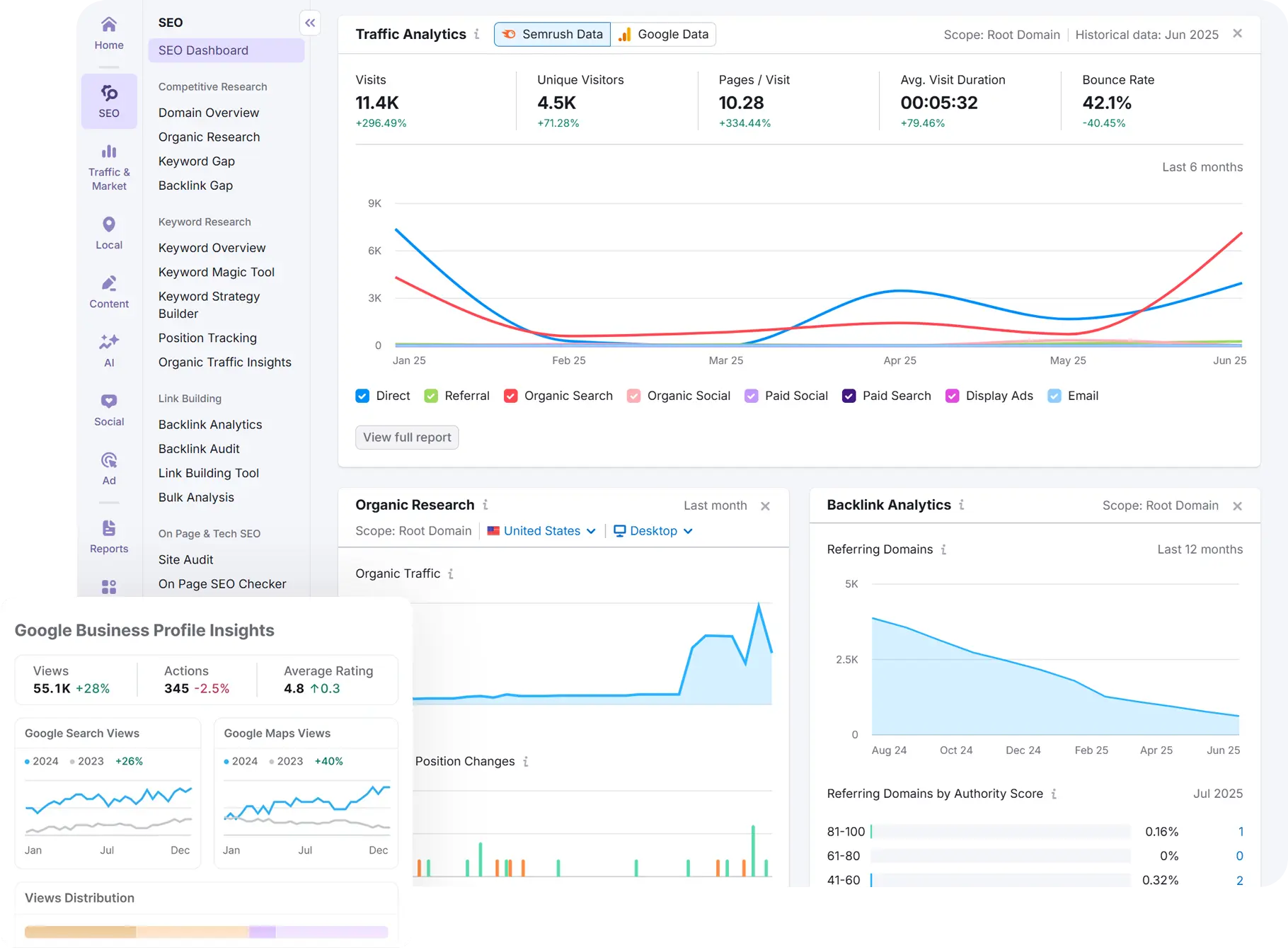Open Organic Research sidebar link

tap(209, 137)
